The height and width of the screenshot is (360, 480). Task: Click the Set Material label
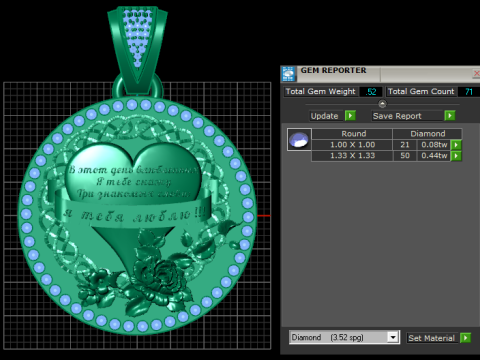coord(431,338)
